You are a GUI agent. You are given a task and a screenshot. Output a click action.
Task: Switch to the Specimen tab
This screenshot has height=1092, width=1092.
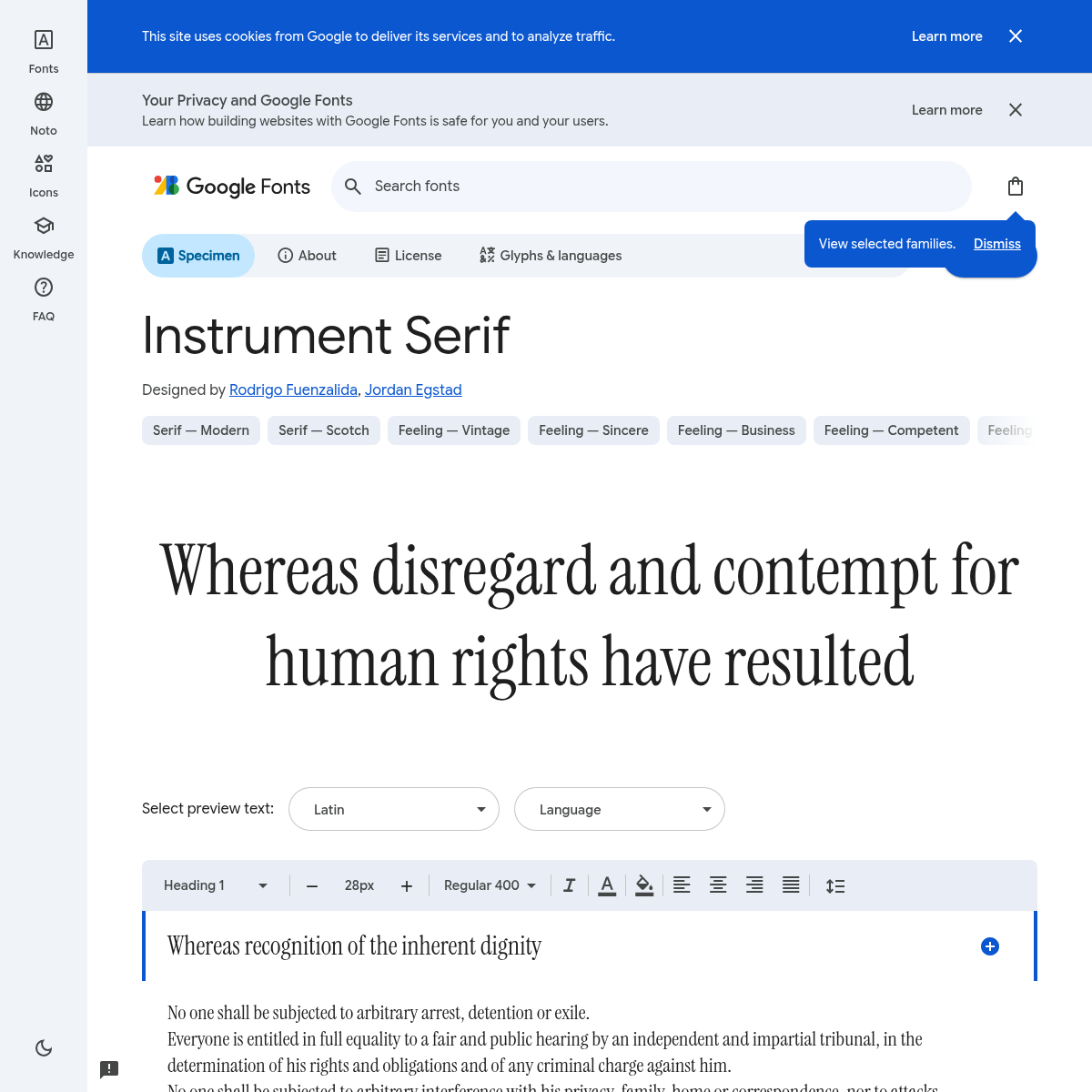click(x=198, y=256)
